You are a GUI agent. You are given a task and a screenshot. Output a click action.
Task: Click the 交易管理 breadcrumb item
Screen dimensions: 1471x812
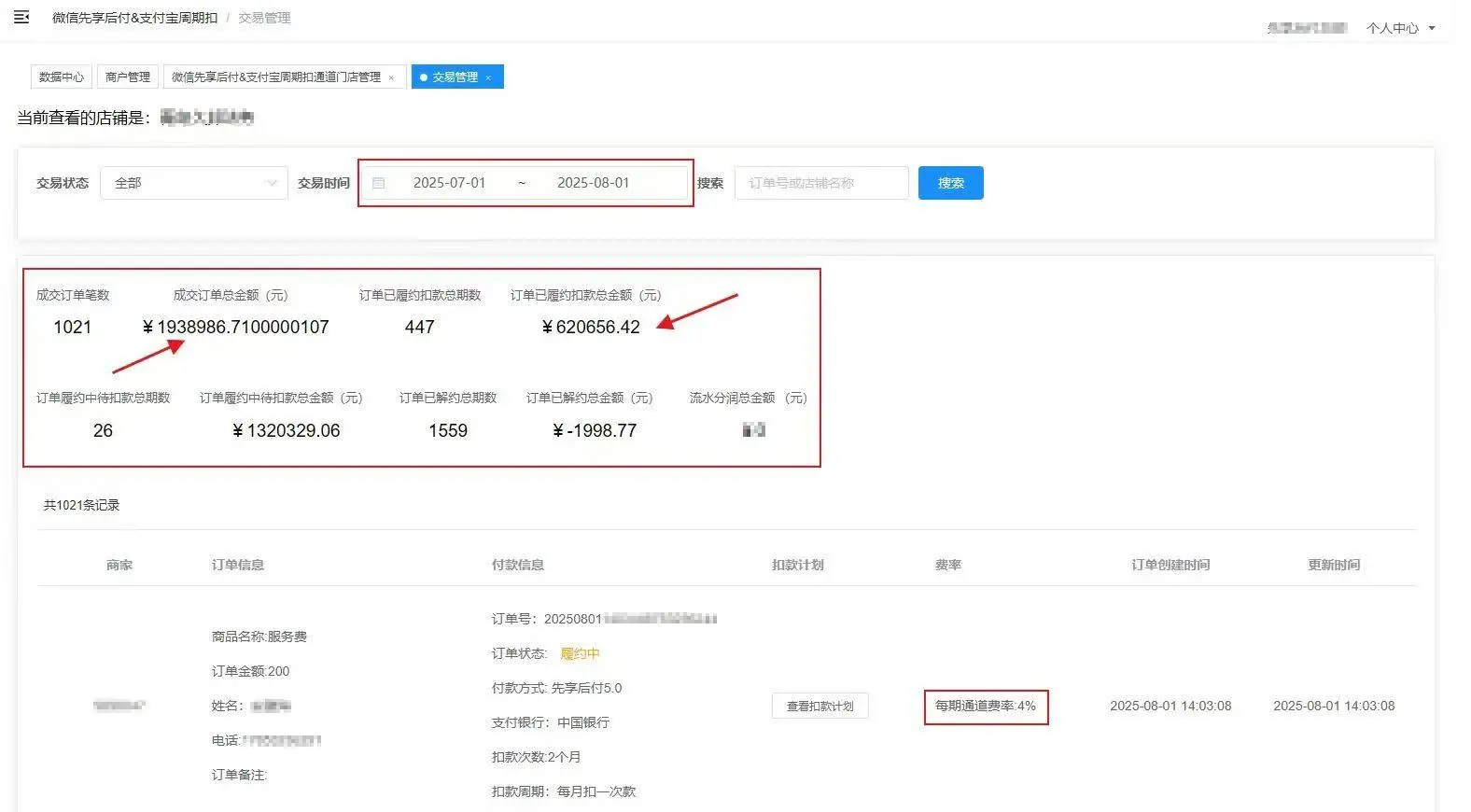(x=264, y=18)
